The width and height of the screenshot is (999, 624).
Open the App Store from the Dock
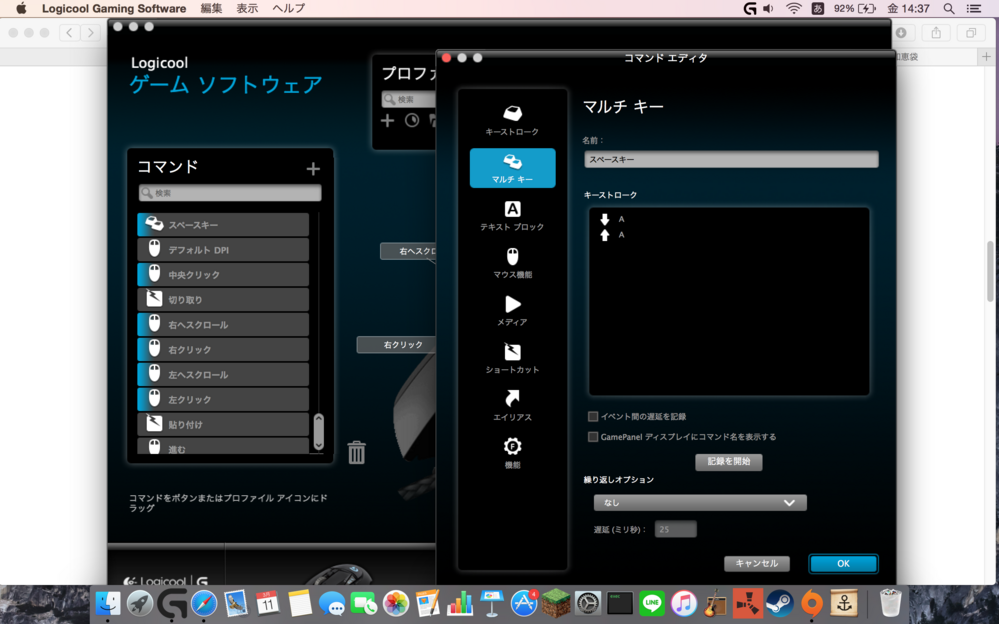click(524, 603)
